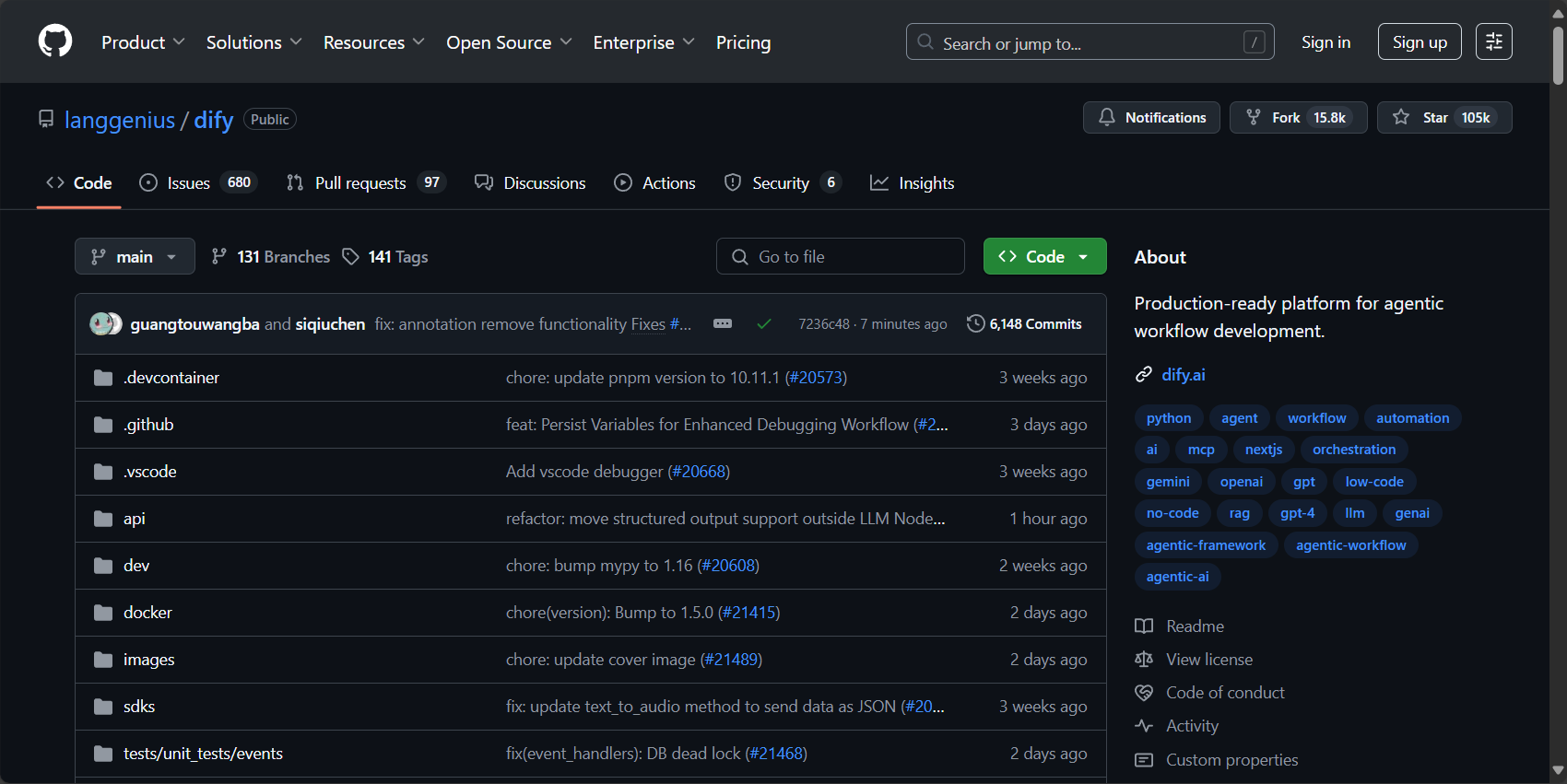Click the scales icon next to View license

(x=1144, y=659)
